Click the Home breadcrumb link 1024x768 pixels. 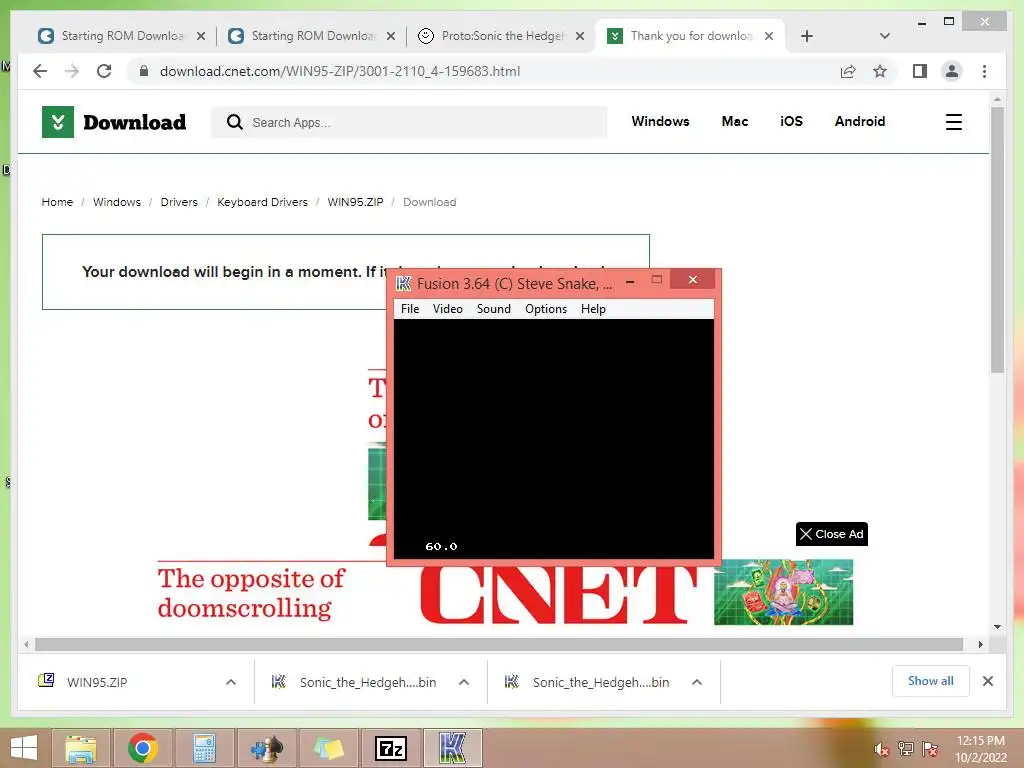(x=57, y=202)
